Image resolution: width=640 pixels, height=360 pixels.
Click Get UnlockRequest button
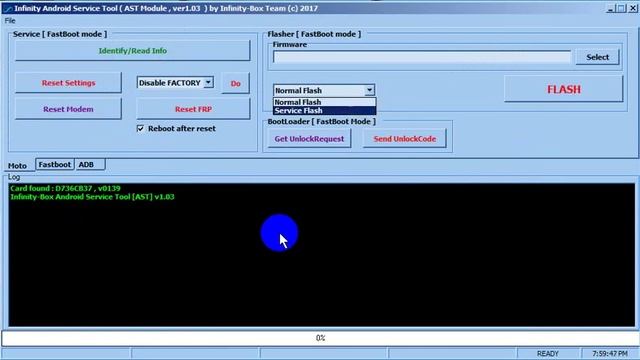[x=309, y=139]
